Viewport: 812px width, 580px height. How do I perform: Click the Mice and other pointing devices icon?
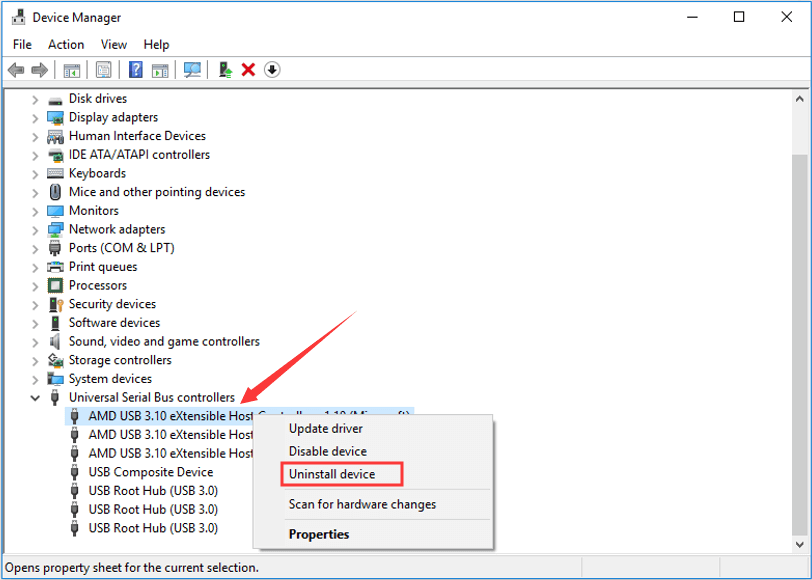(55, 192)
